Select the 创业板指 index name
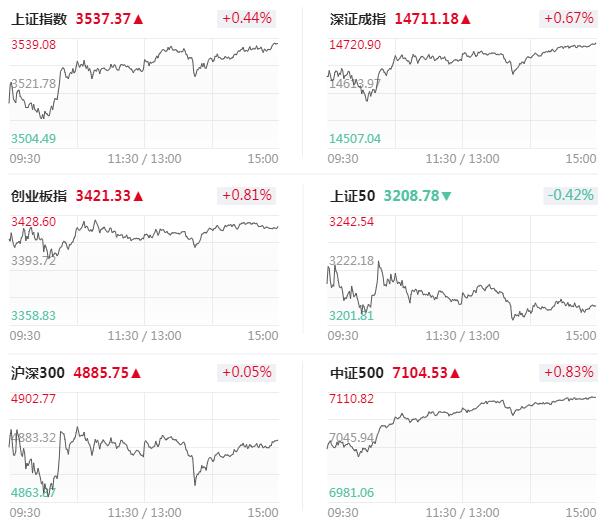 [x=39, y=196]
